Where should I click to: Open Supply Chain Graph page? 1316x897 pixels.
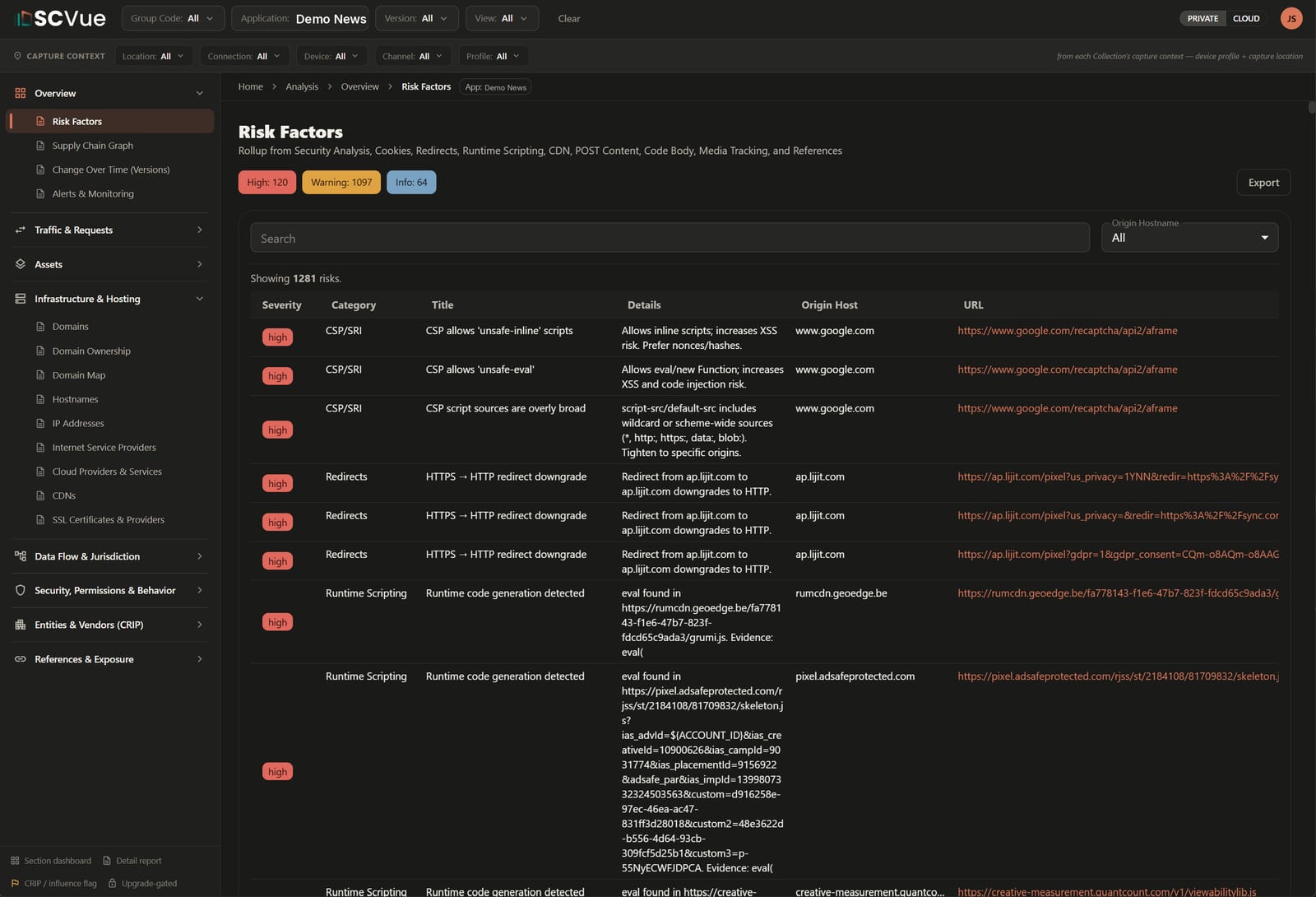click(x=92, y=146)
